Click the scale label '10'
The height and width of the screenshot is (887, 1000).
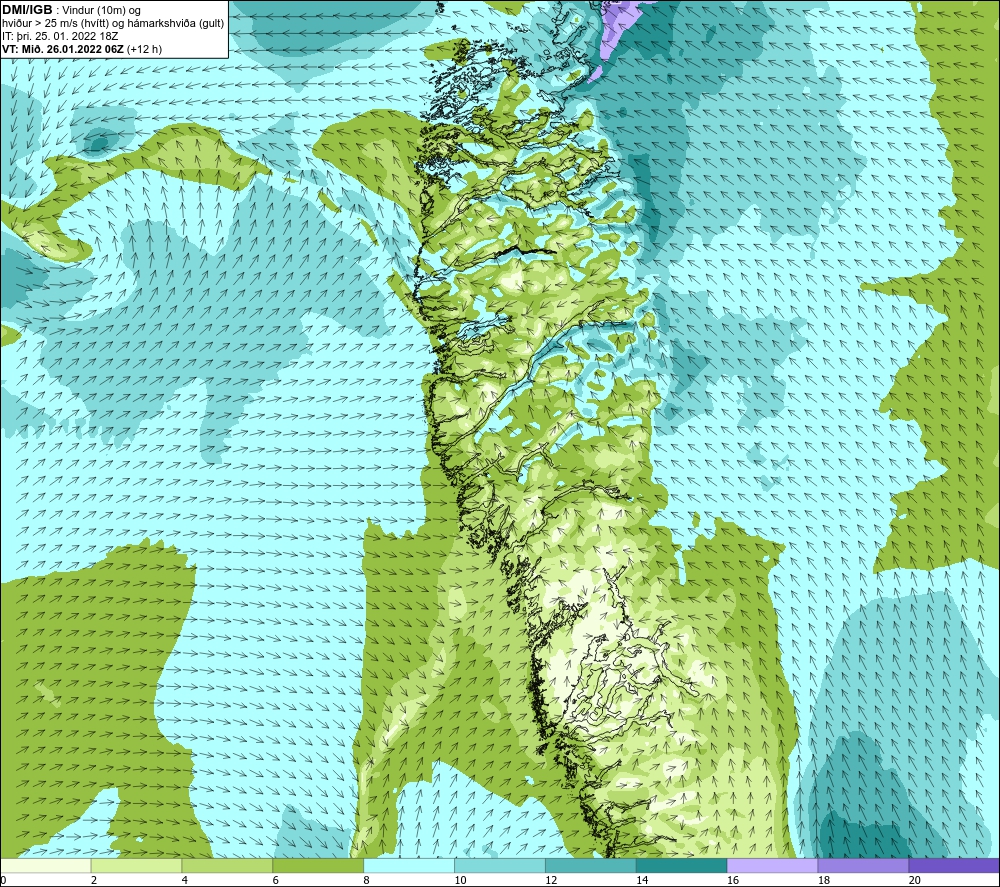pyautogui.click(x=460, y=880)
